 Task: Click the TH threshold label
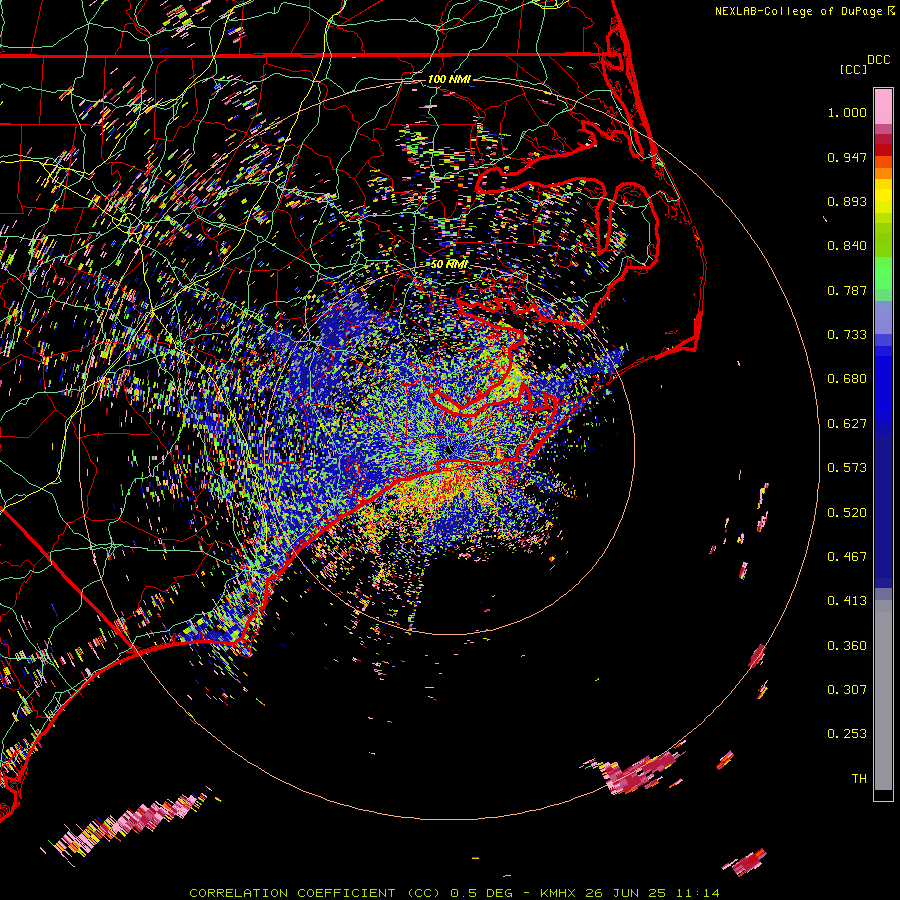tap(859, 779)
